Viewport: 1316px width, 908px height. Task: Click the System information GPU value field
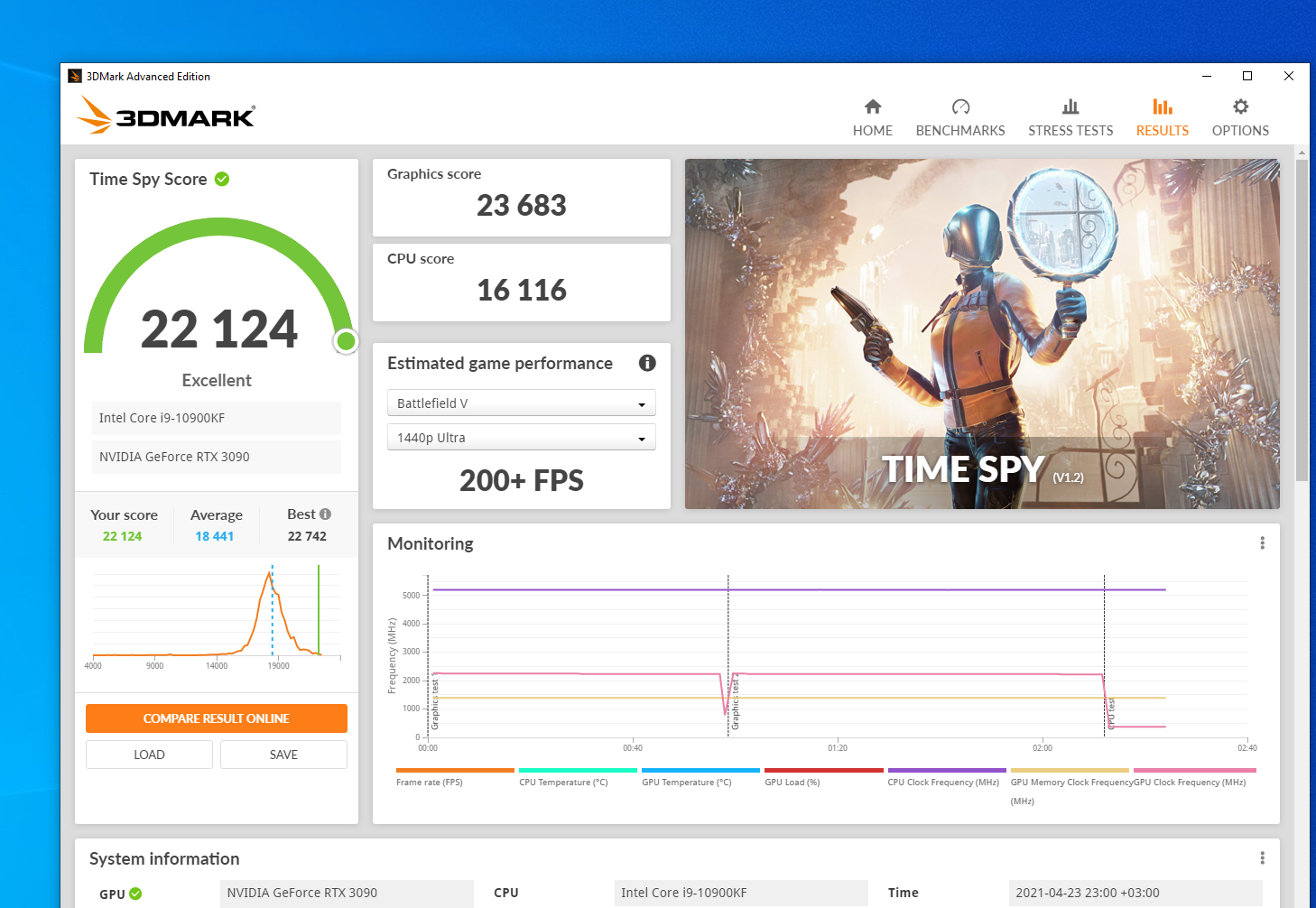pyautogui.click(x=347, y=893)
